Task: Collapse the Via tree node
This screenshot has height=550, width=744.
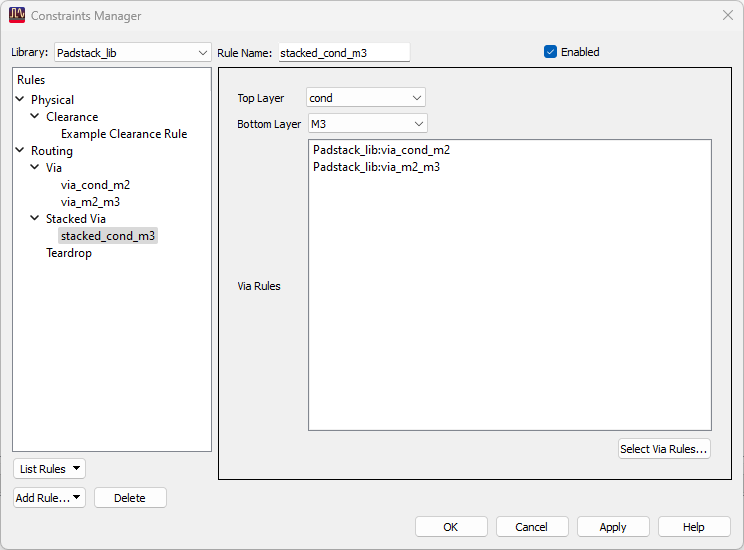Action: click(35, 167)
